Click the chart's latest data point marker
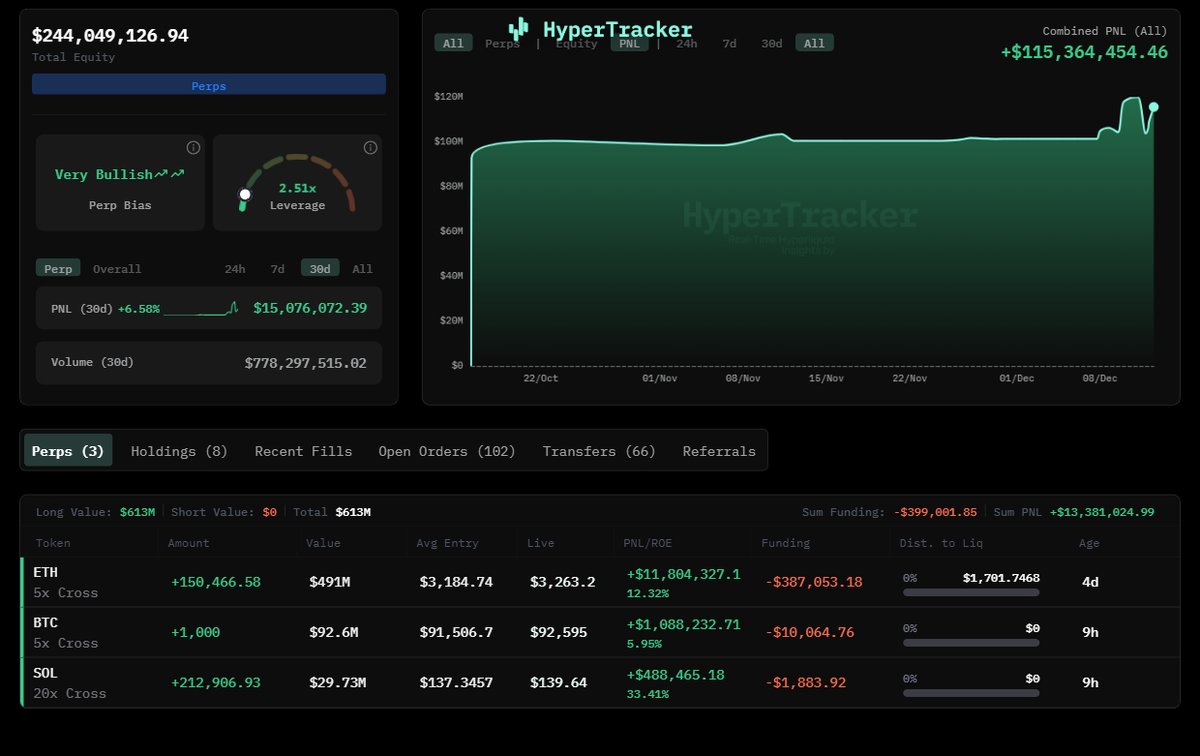Viewport: 1200px width, 756px height. pos(1153,107)
